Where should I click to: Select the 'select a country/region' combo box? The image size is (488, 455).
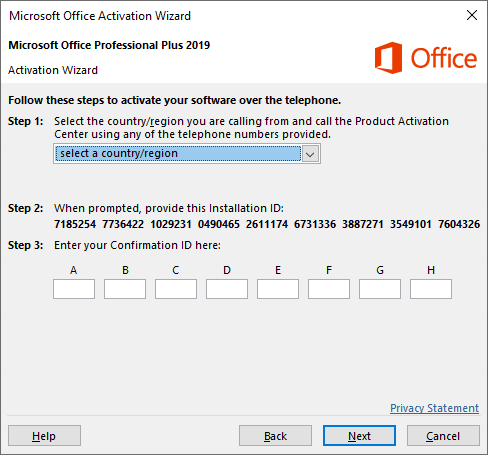[187, 154]
